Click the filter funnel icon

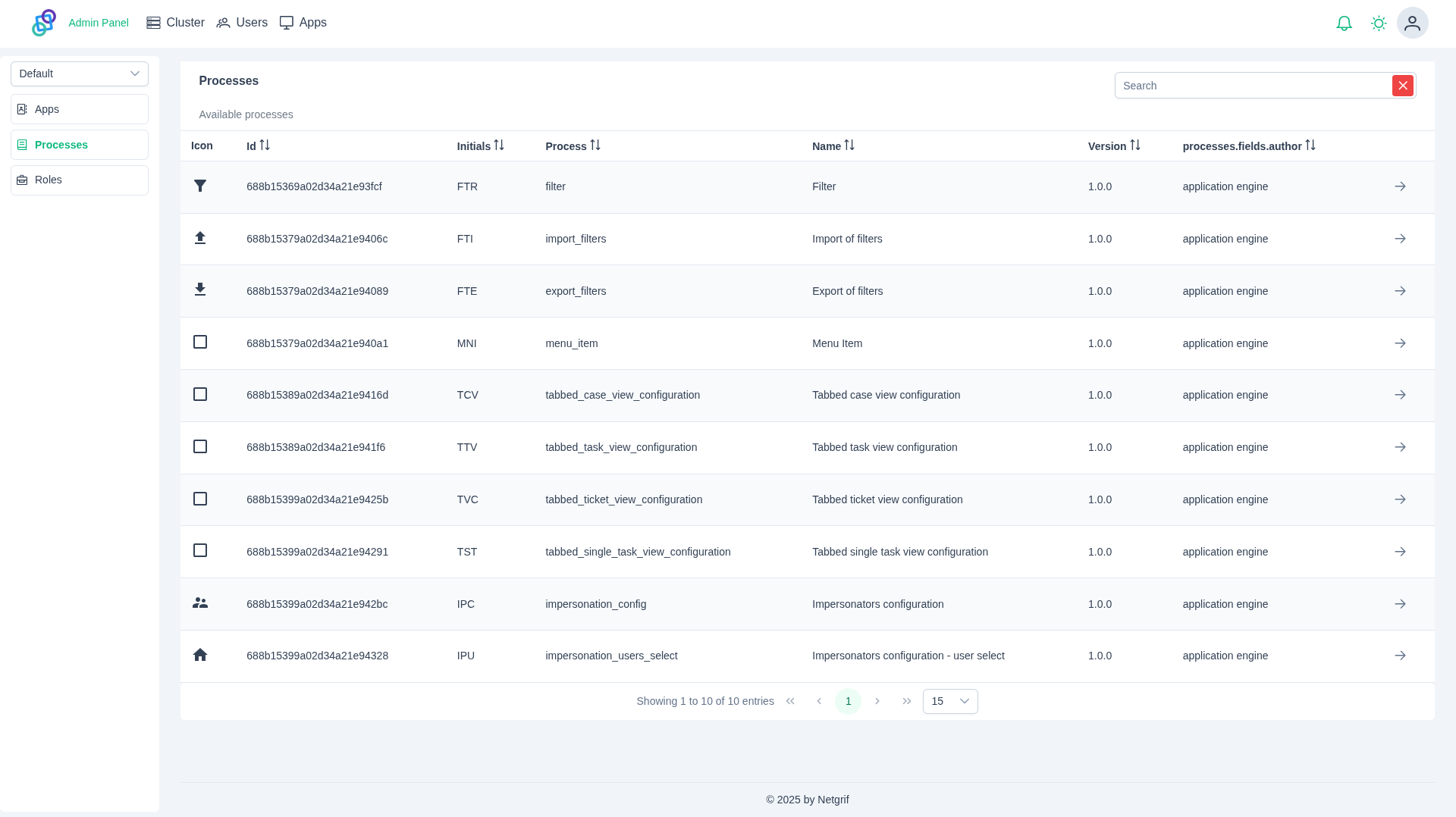click(x=200, y=186)
